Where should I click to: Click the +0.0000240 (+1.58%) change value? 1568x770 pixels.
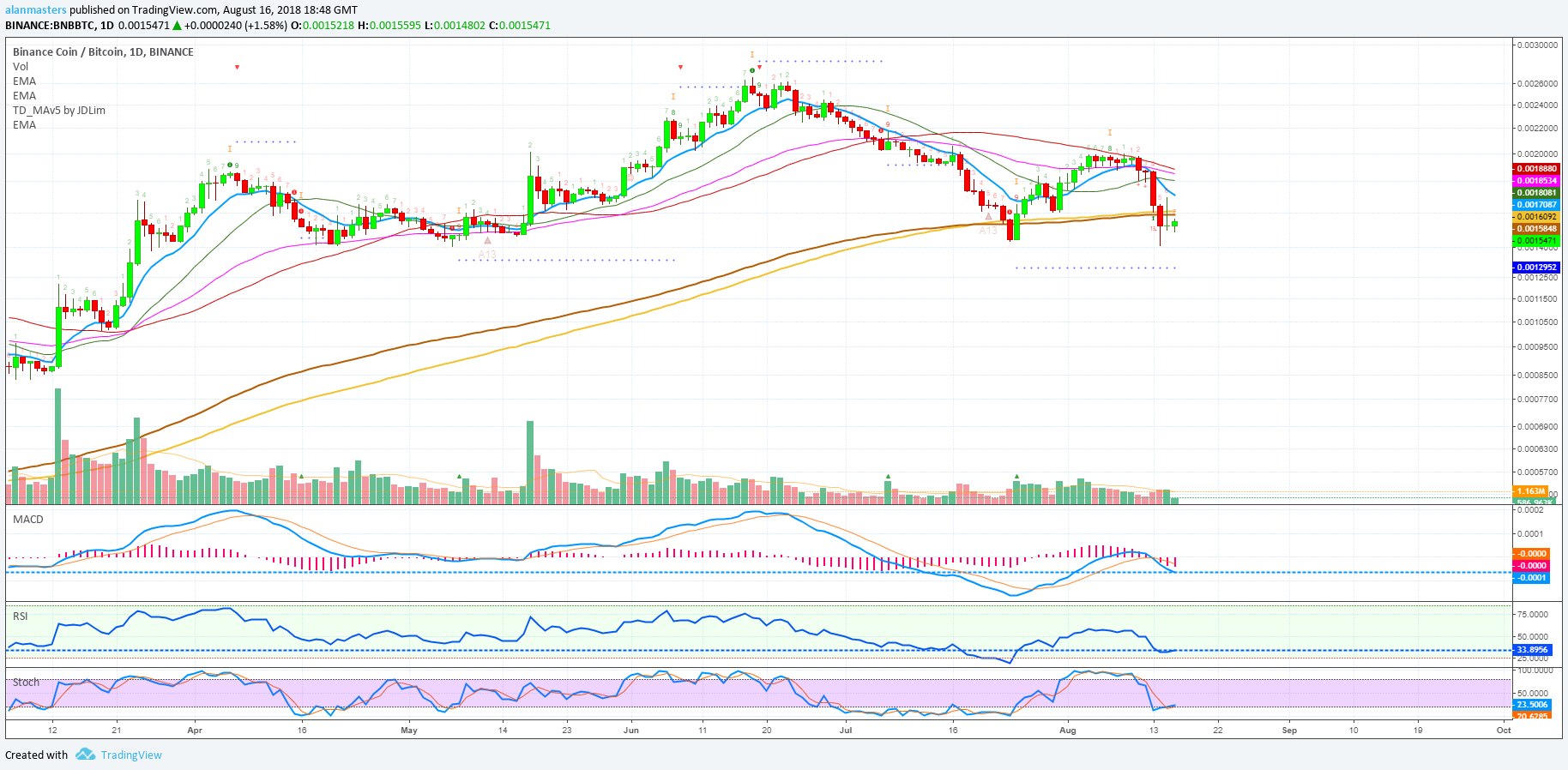[x=236, y=26]
